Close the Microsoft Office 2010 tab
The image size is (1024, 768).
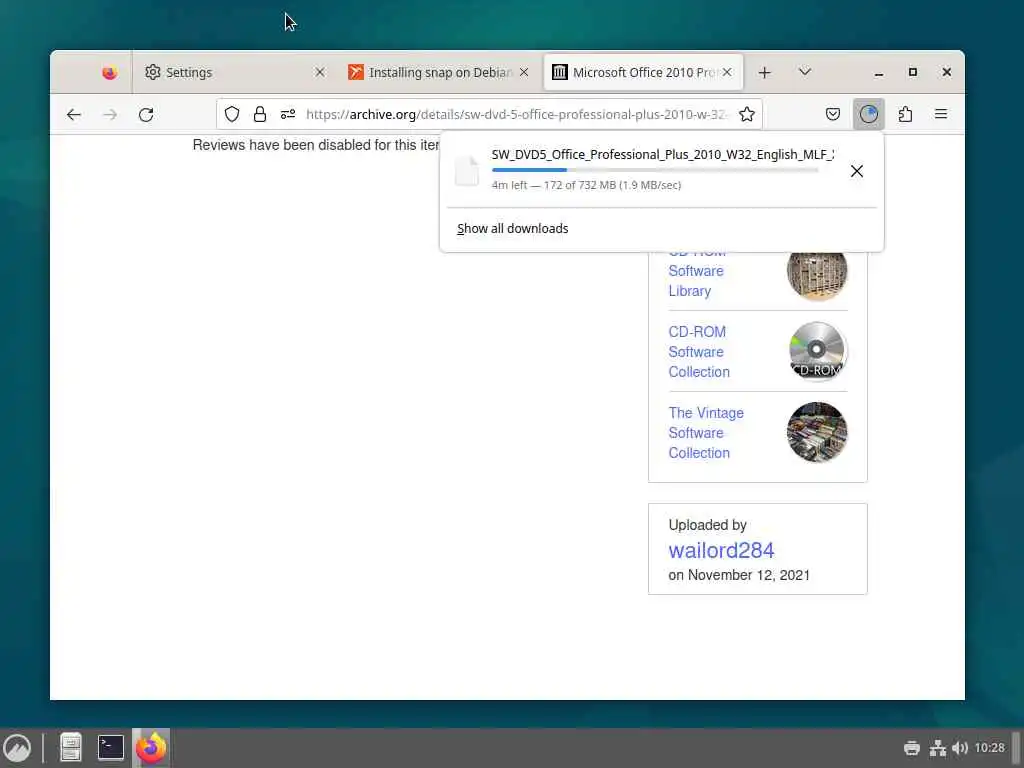click(727, 72)
